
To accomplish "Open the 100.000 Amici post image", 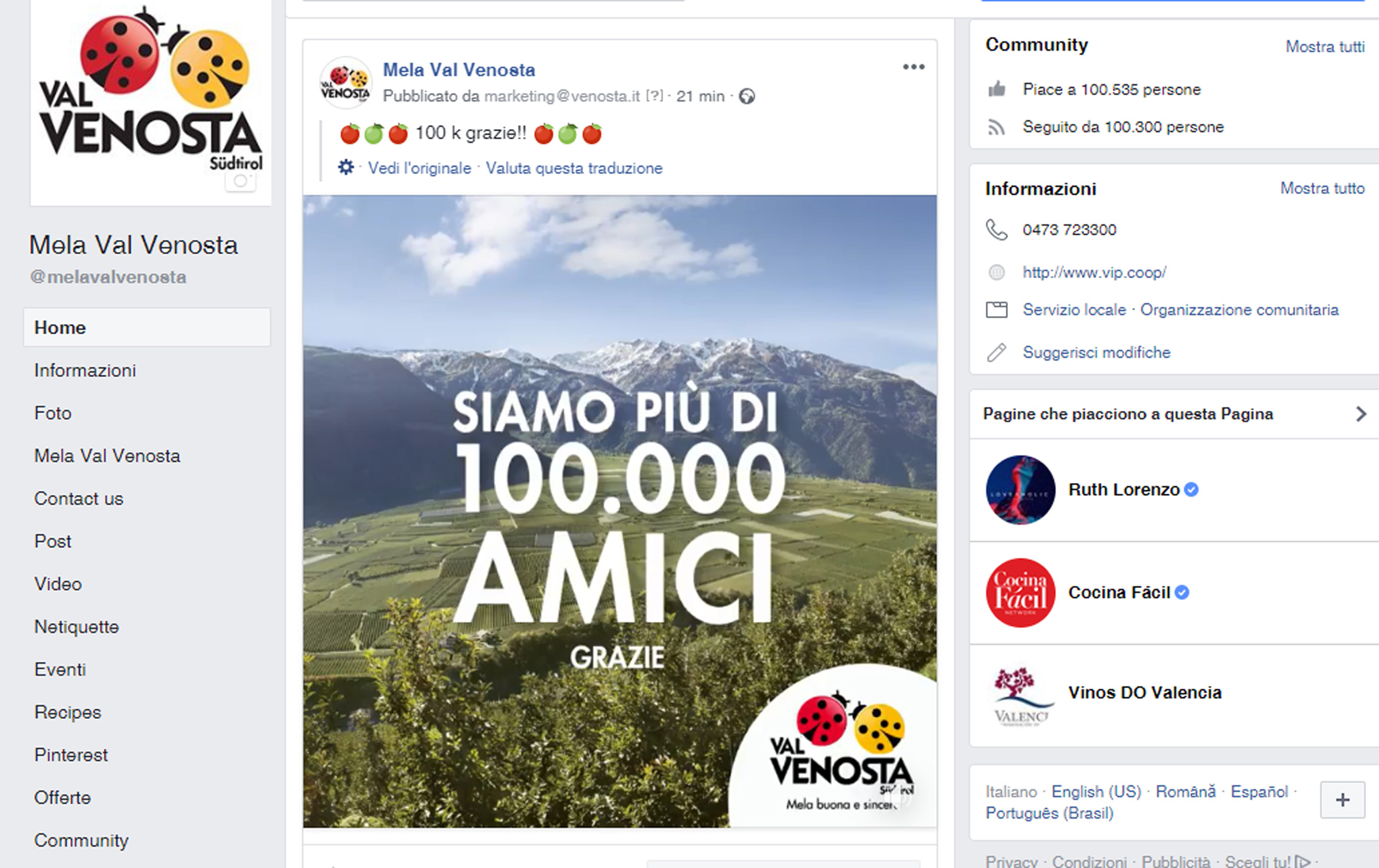I will pyautogui.click(x=620, y=511).
